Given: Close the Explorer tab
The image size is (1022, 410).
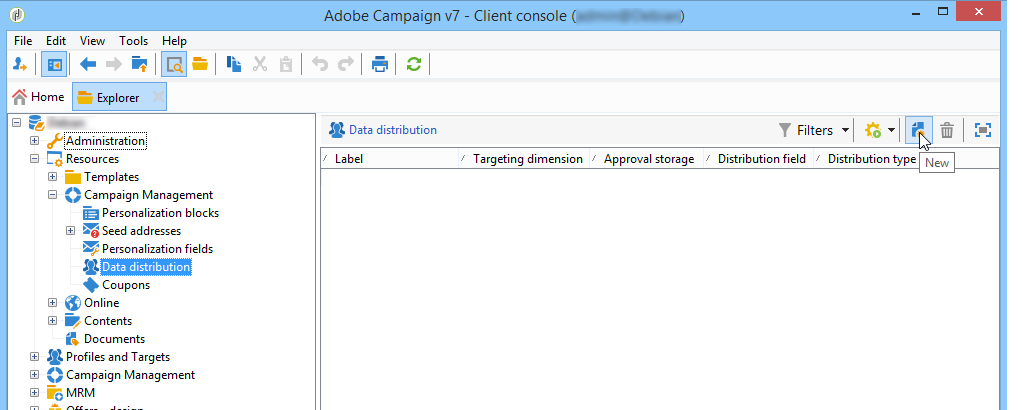Looking at the screenshot, I should click(158, 97).
